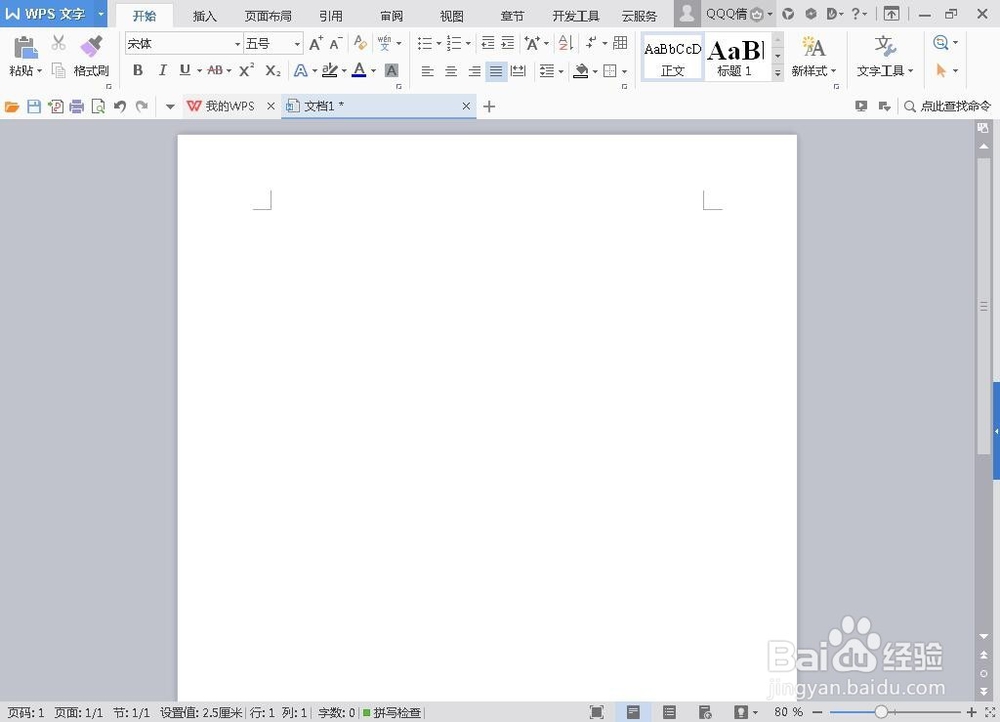
Task: Expand the underline style dropdown arrow
Action: pos(199,71)
